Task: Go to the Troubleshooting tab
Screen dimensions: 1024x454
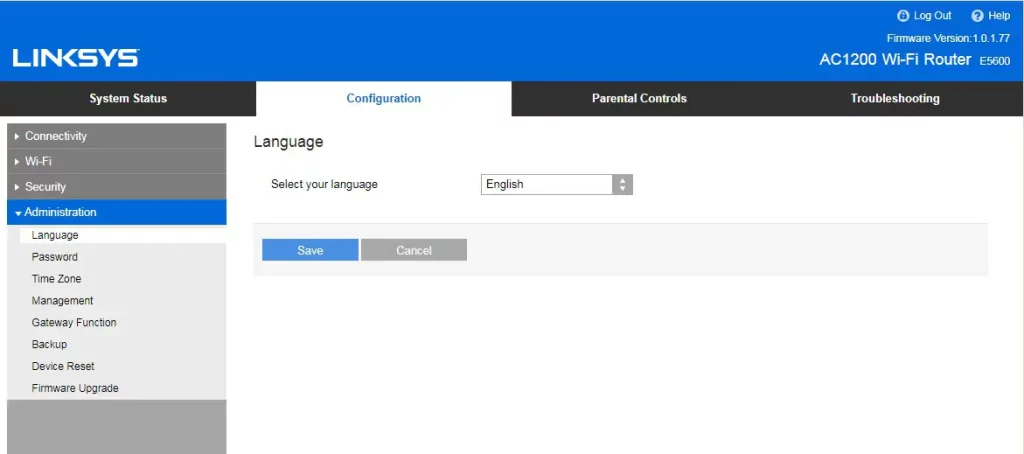Action: (x=895, y=99)
